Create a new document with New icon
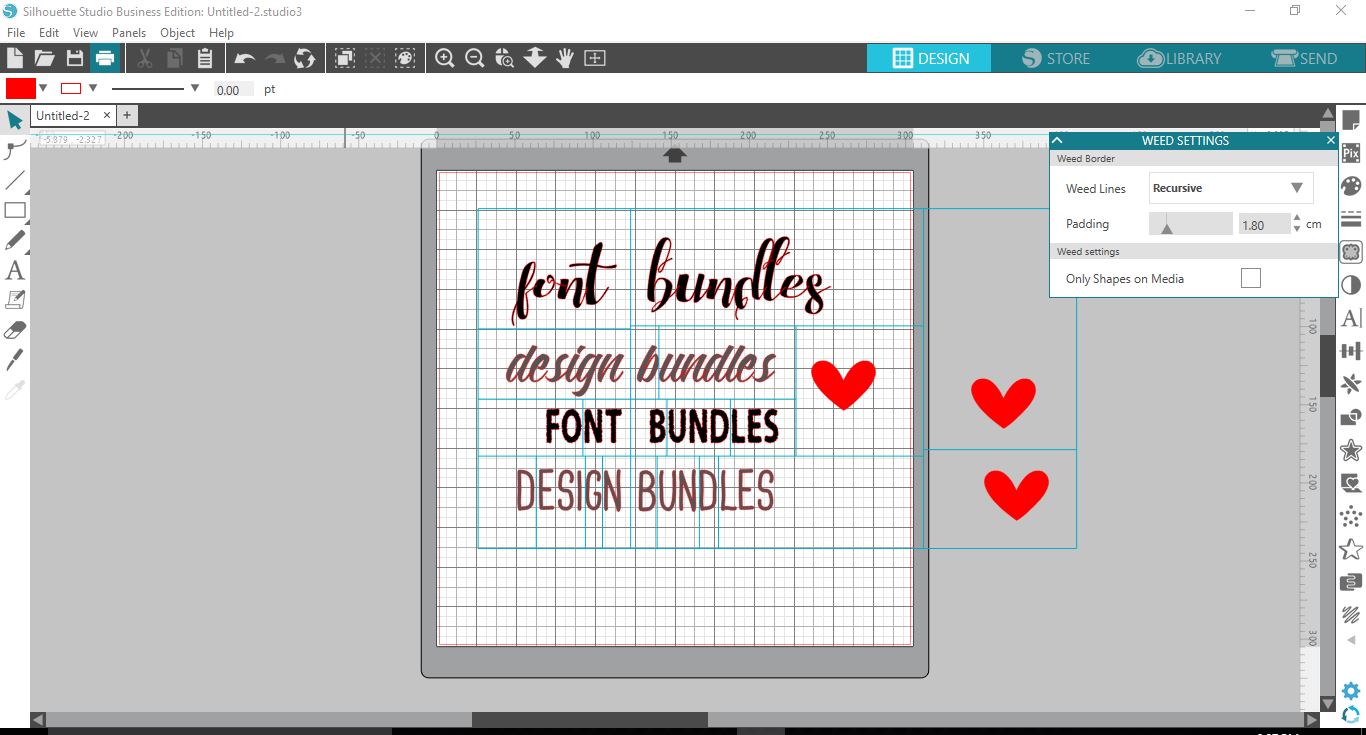Image resolution: width=1366 pixels, height=735 pixels. coord(14,58)
